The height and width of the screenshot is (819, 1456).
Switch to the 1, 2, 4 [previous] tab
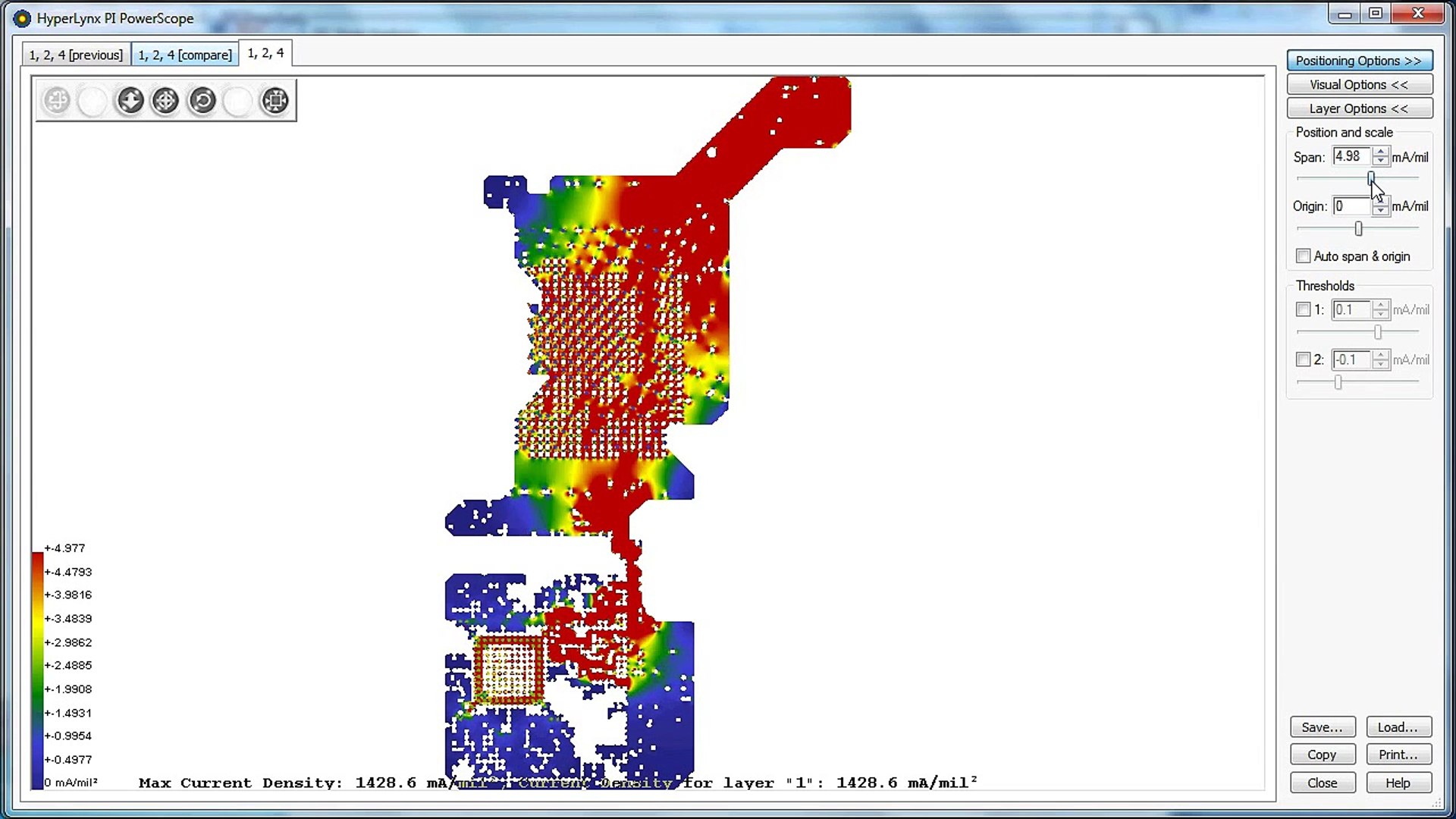coord(76,55)
